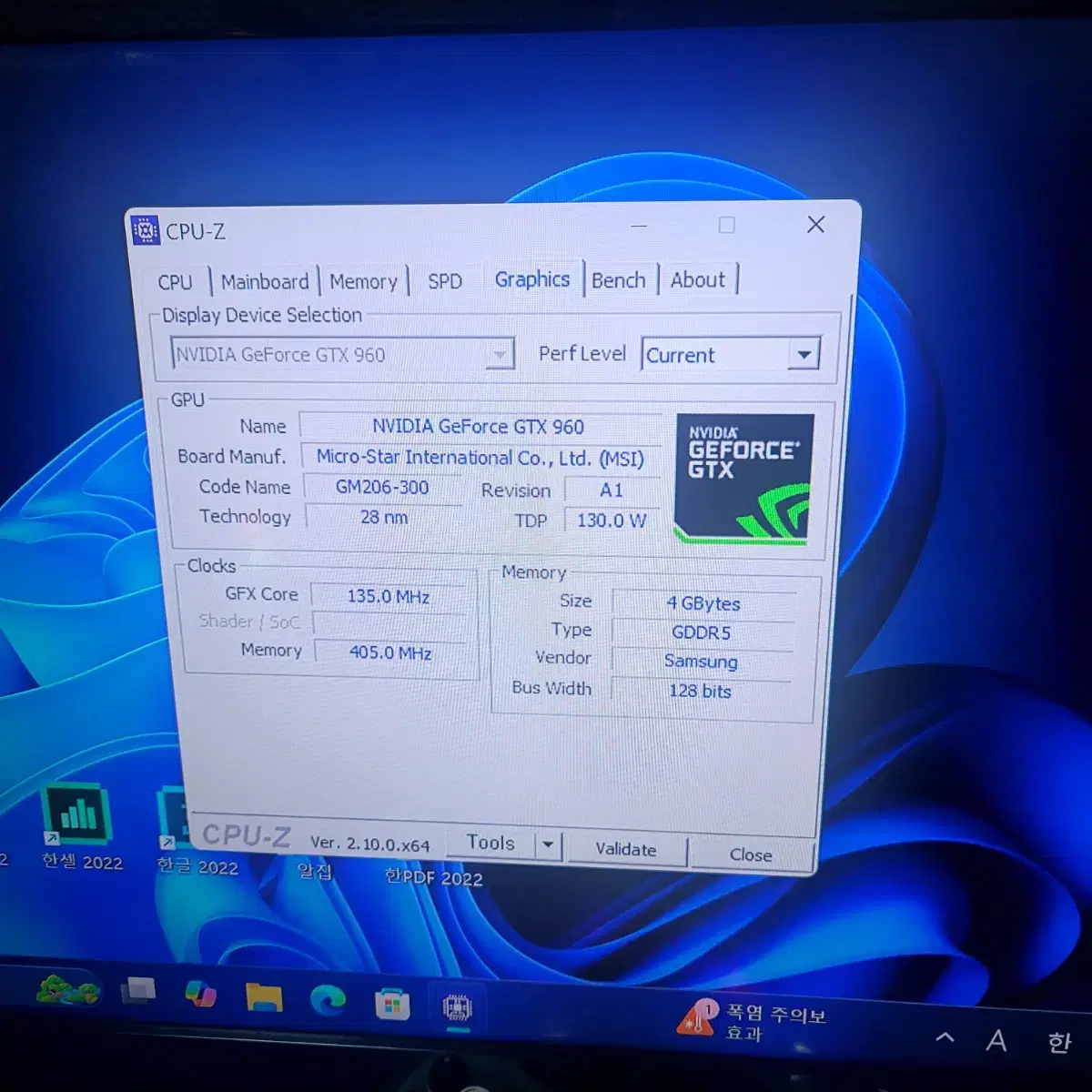Open the Display Device Selection dropdown
This screenshot has height=1092, width=1092.
coord(342,354)
